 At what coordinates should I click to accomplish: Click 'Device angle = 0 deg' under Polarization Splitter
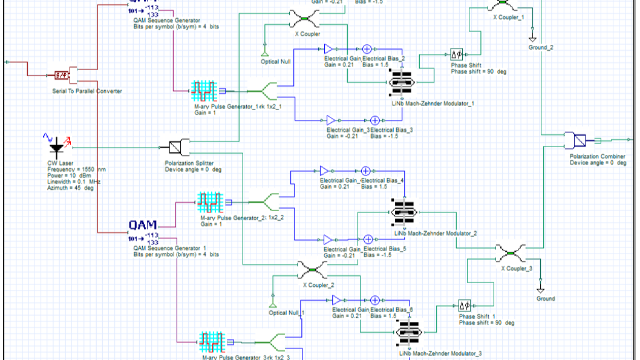193,169
